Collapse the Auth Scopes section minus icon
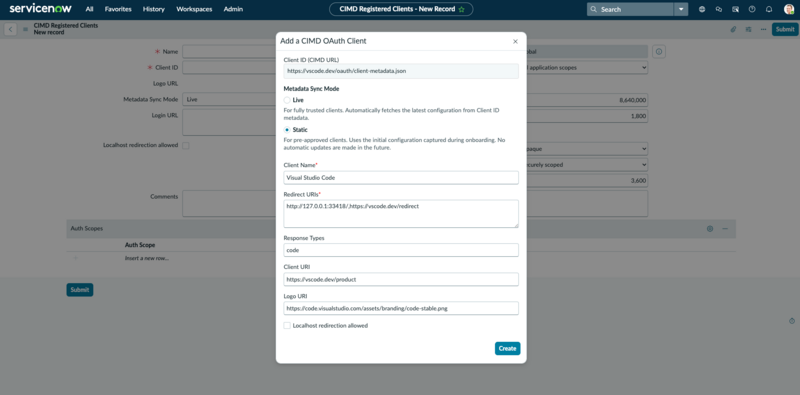 724,229
